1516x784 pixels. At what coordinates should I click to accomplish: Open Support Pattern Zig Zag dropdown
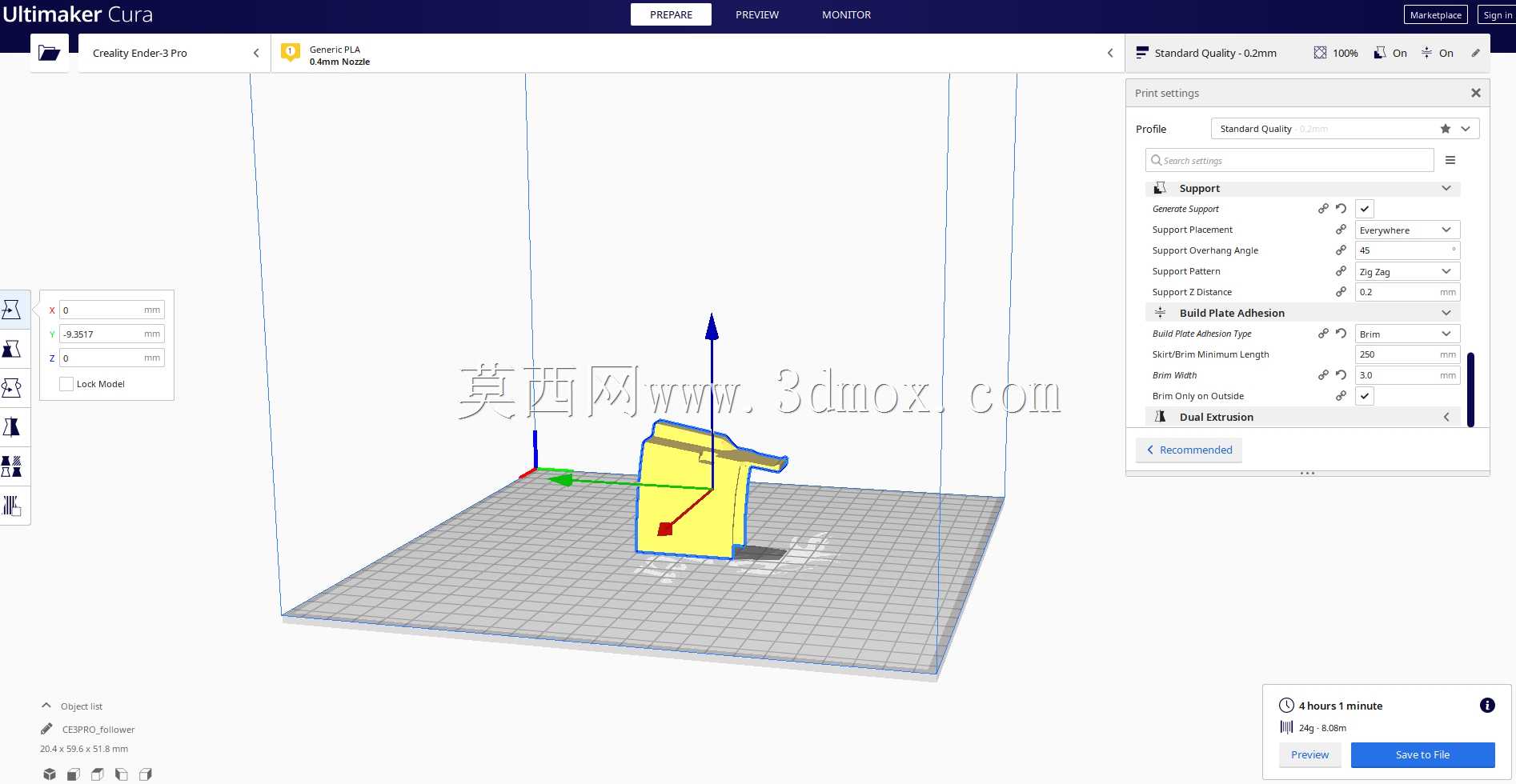coord(1407,271)
